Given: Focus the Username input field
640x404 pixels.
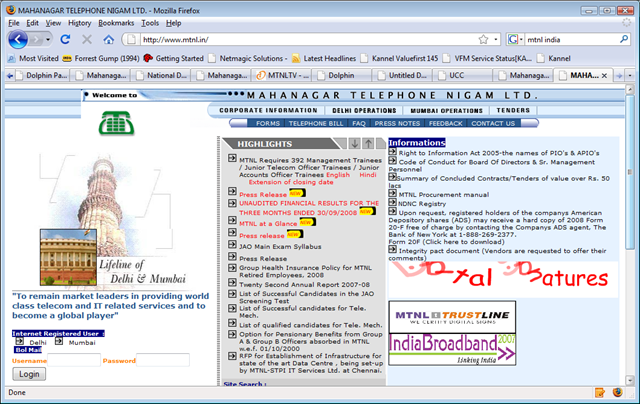Looking at the screenshot, I should pos(74,360).
